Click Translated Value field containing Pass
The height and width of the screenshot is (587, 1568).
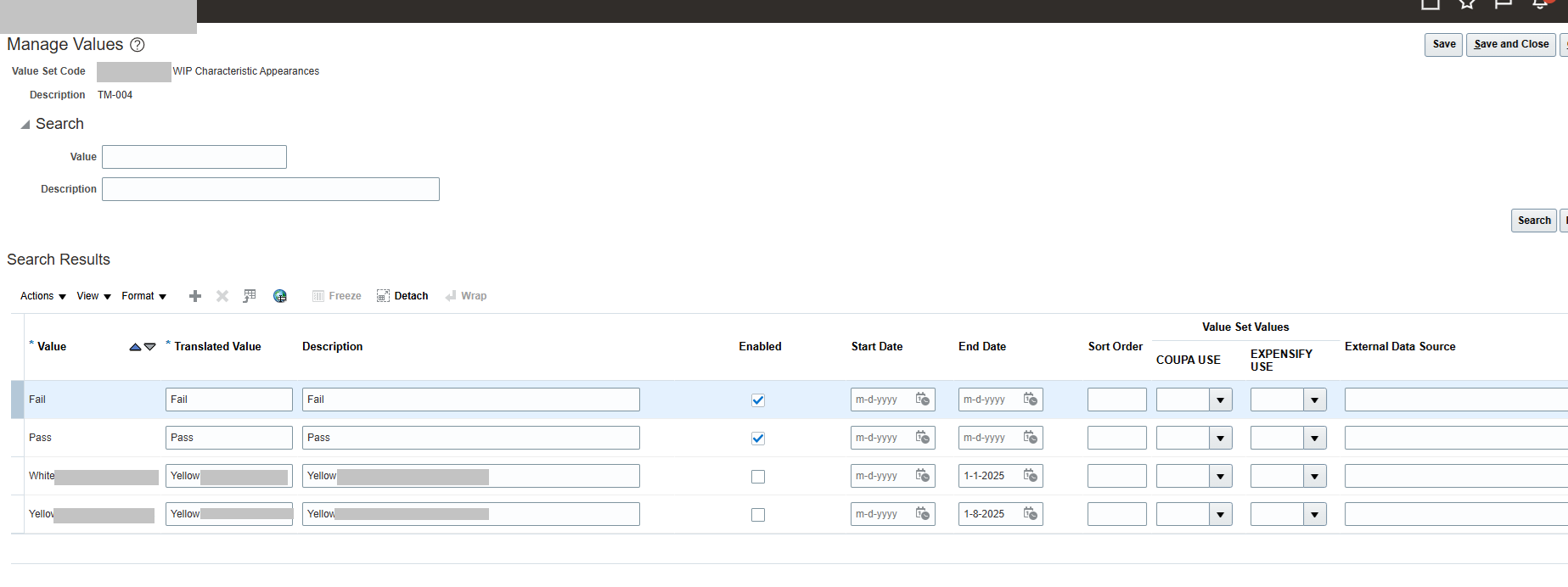click(229, 438)
